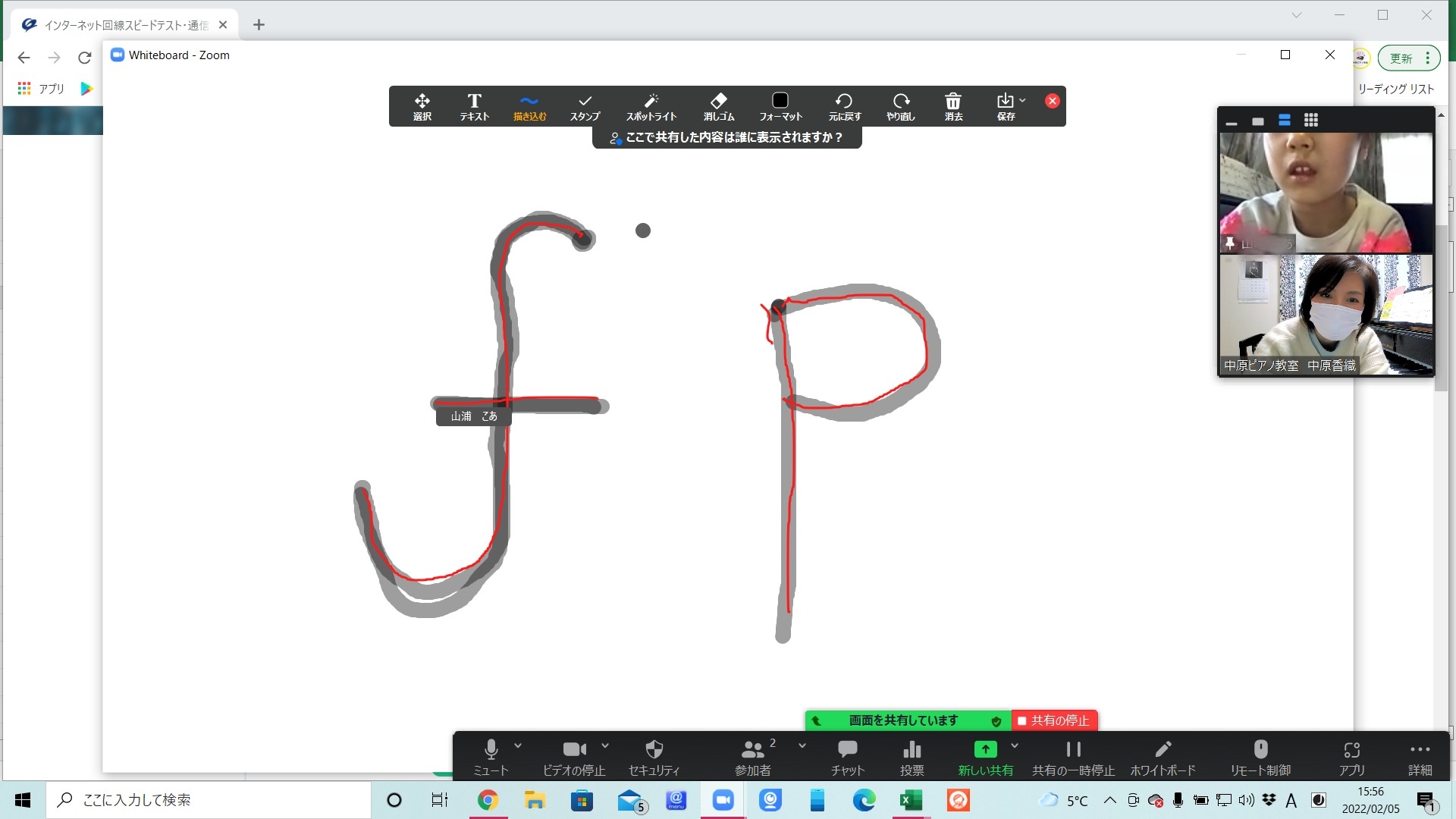Screen dimensions: 1456x819
Task: Open the audio options chevron beside mute
Action: [x=518, y=746]
